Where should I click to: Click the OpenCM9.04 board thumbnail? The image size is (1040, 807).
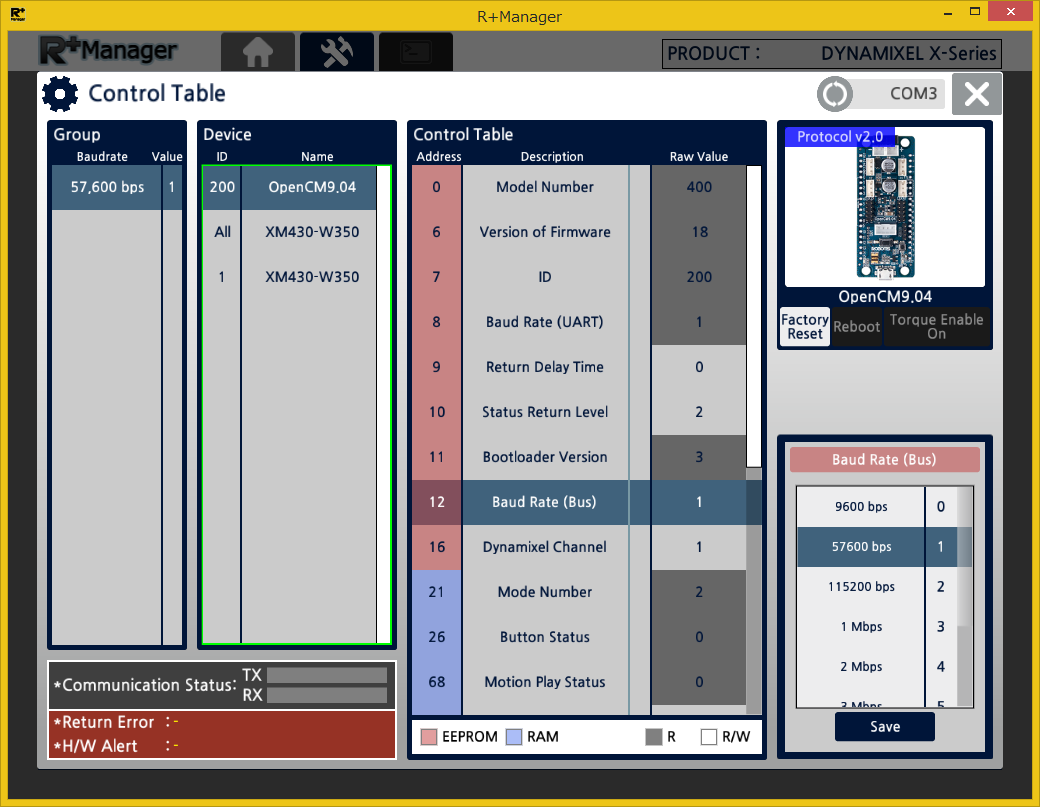coord(885,207)
